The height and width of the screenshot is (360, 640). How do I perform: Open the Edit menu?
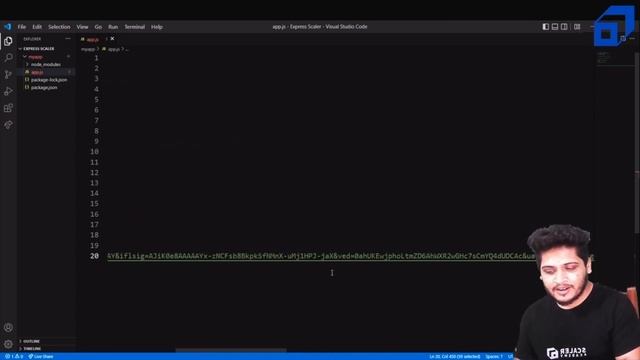(x=37, y=27)
